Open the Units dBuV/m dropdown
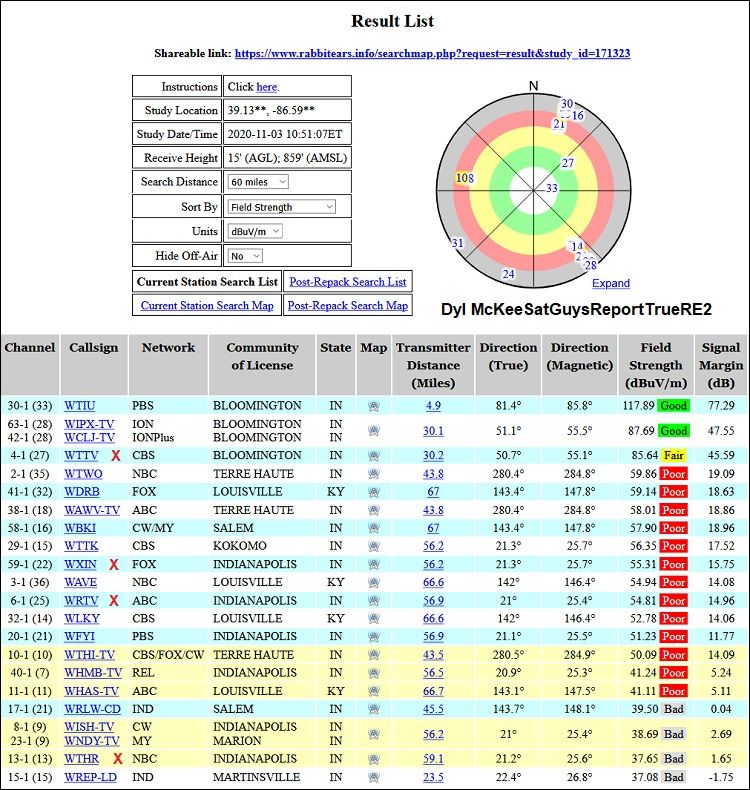Screen dimensions: 750x790 (x=255, y=231)
